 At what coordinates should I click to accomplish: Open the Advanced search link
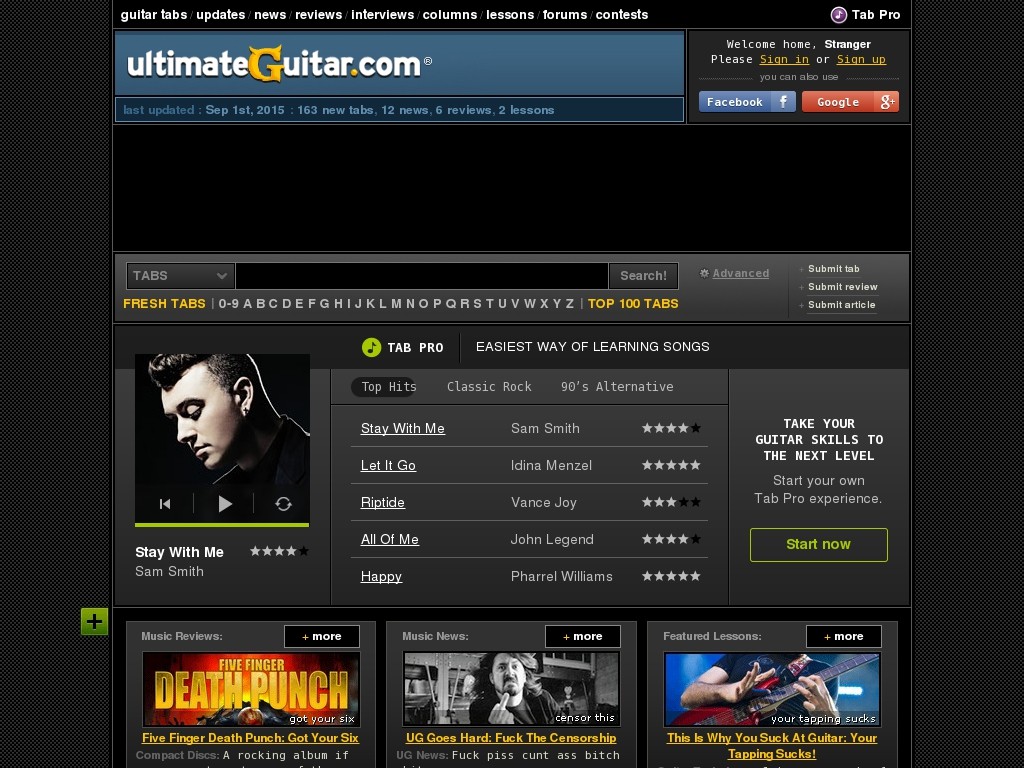741,273
